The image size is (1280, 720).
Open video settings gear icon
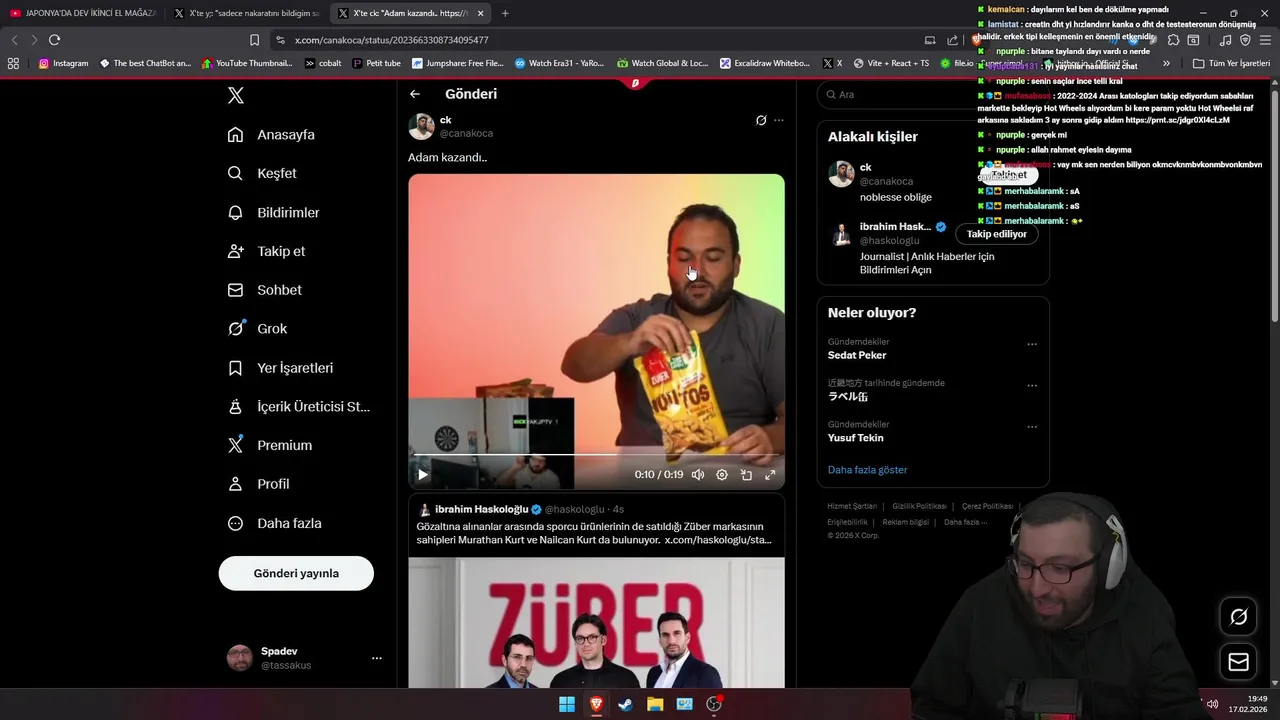click(x=722, y=475)
